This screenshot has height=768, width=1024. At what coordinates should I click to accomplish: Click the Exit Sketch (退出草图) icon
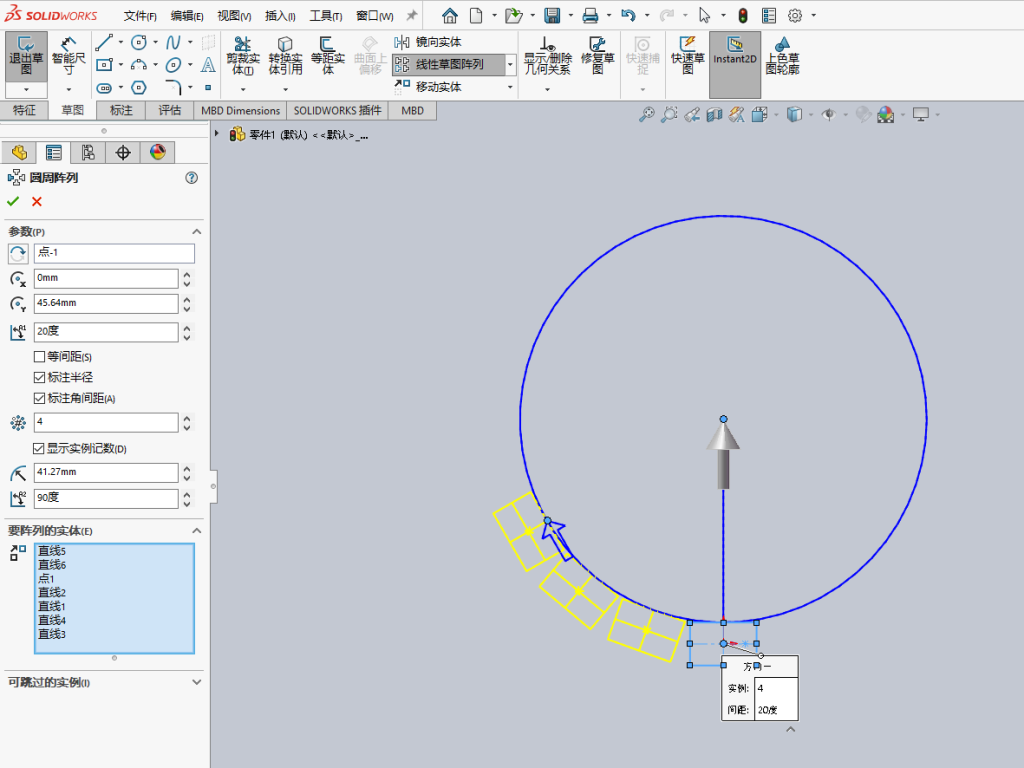(26, 56)
